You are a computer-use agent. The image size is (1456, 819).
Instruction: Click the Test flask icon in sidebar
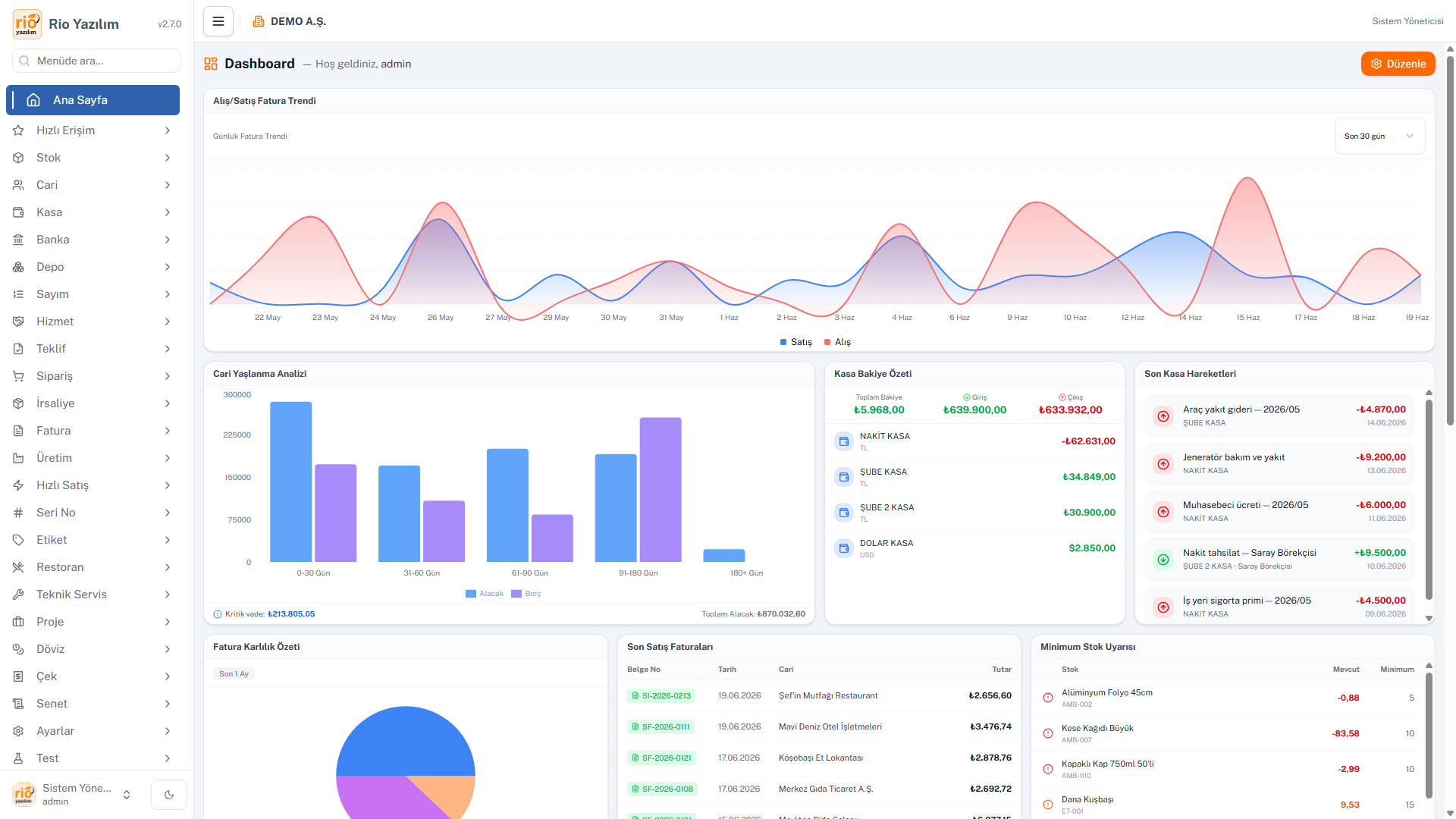tap(18, 758)
